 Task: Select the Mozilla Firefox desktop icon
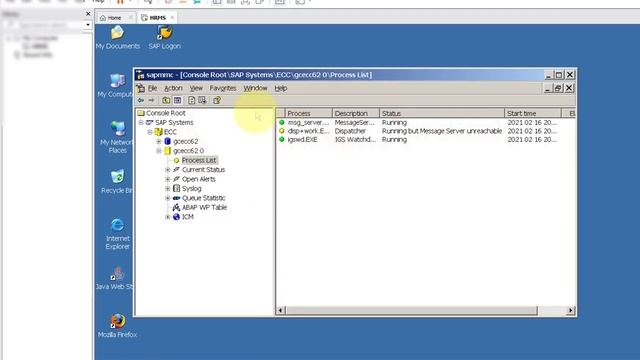[118, 321]
